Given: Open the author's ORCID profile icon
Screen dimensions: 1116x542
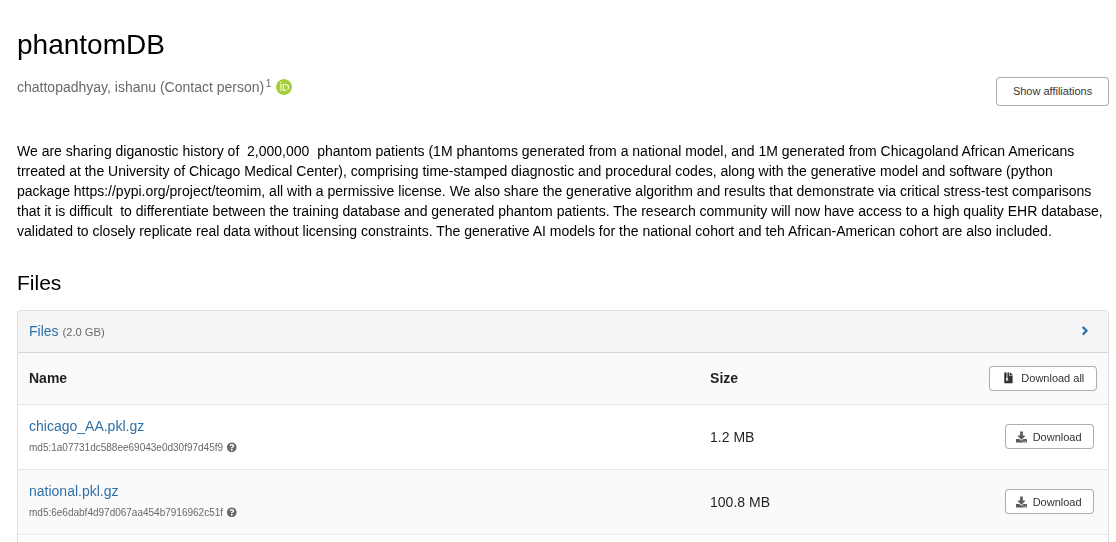Looking at the screenshot, I should (x=284, y=87).
